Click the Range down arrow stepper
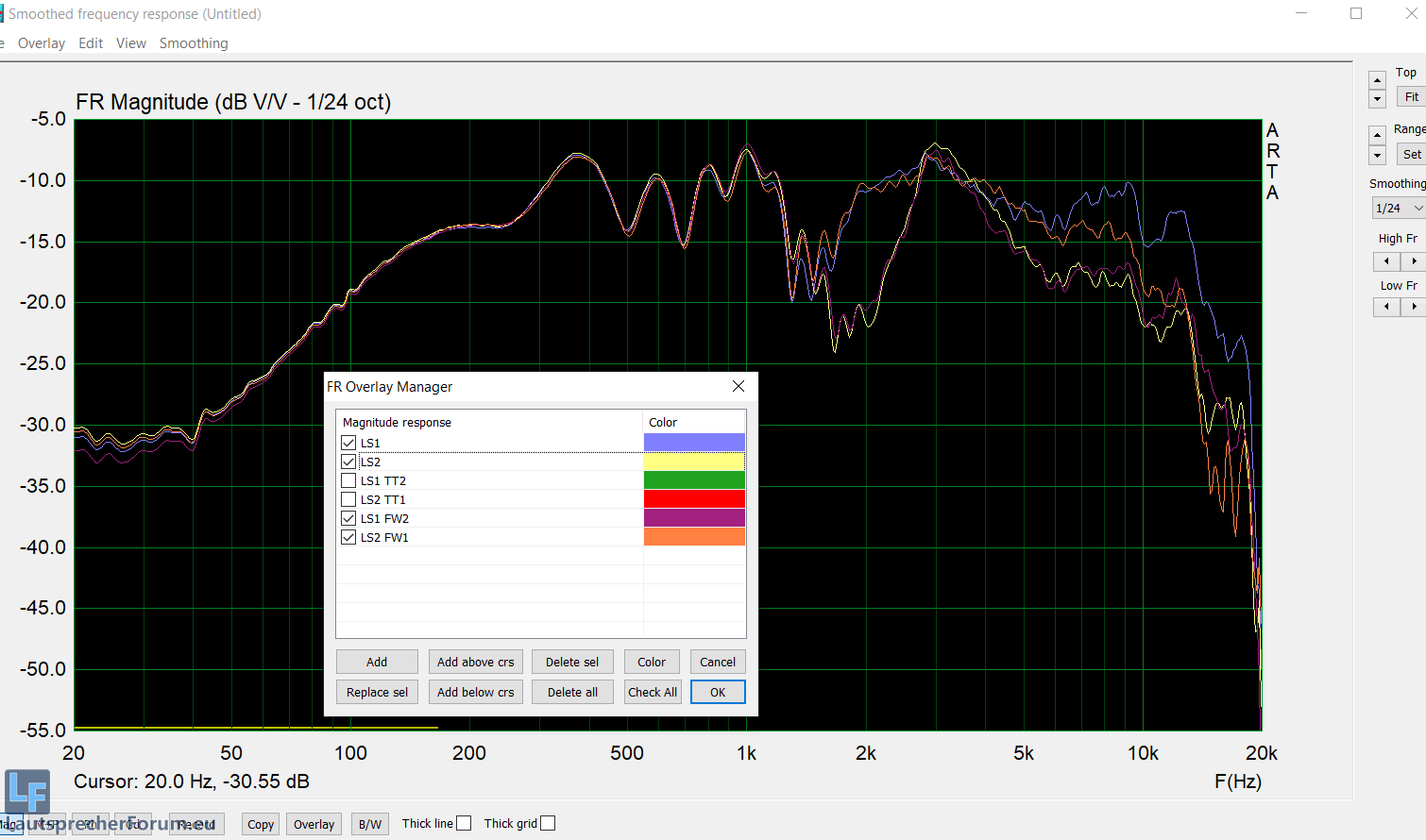 tap(1377, 156)
